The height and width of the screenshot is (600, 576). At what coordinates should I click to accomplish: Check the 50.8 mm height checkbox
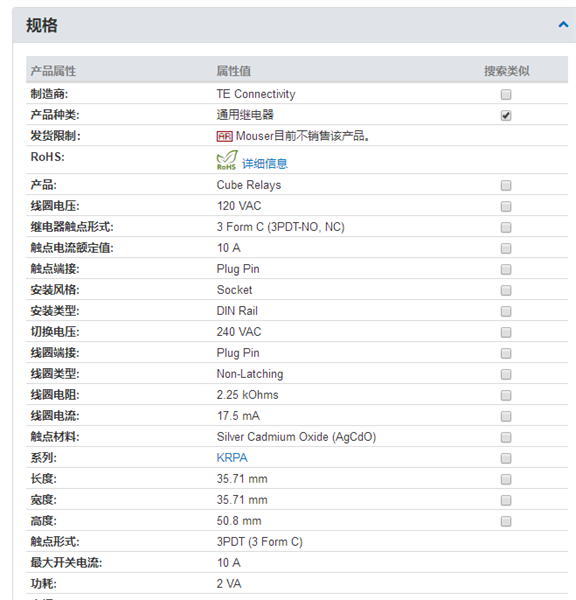point(506,521)
